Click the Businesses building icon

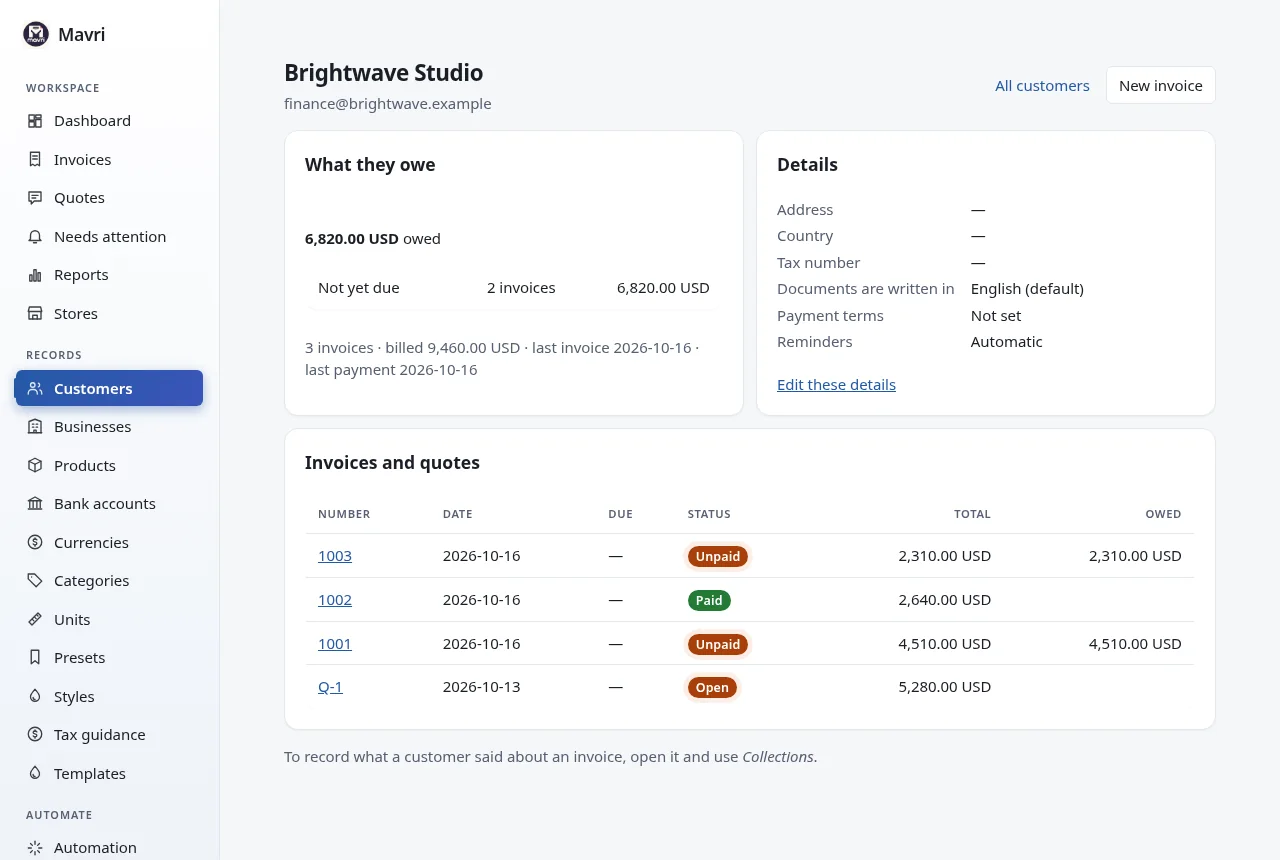[35, 427]
